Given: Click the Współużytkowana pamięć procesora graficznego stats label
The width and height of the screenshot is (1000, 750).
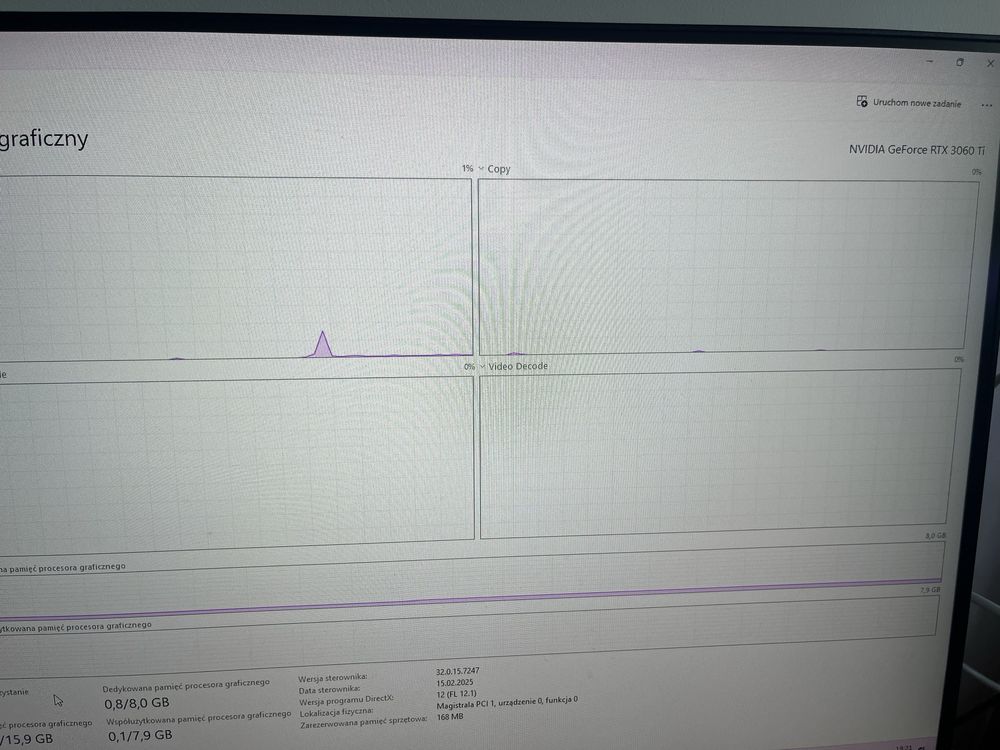Looking at the screenshot, I should pos(198,717).
